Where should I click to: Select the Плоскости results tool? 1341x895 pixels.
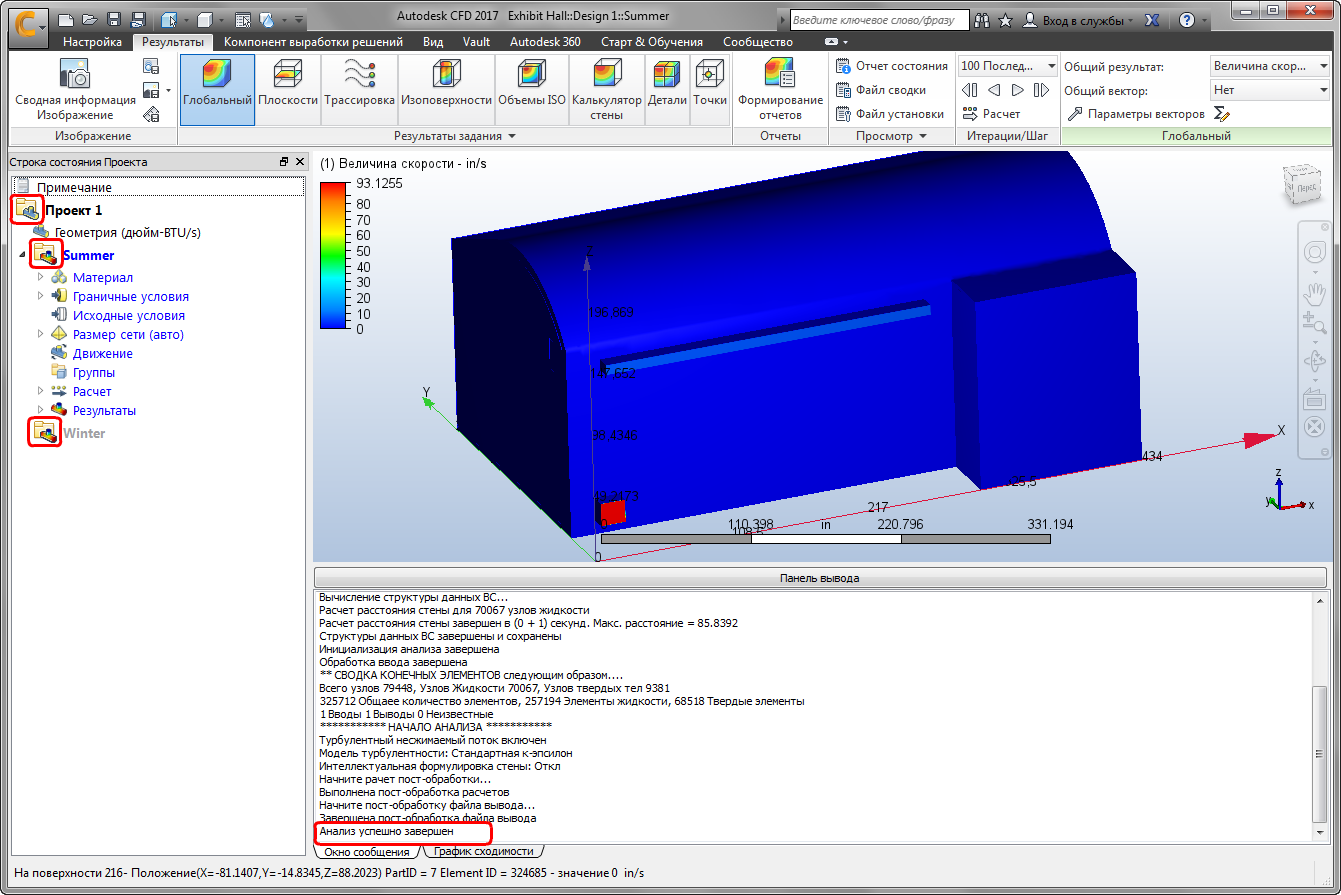coord(288,89)
